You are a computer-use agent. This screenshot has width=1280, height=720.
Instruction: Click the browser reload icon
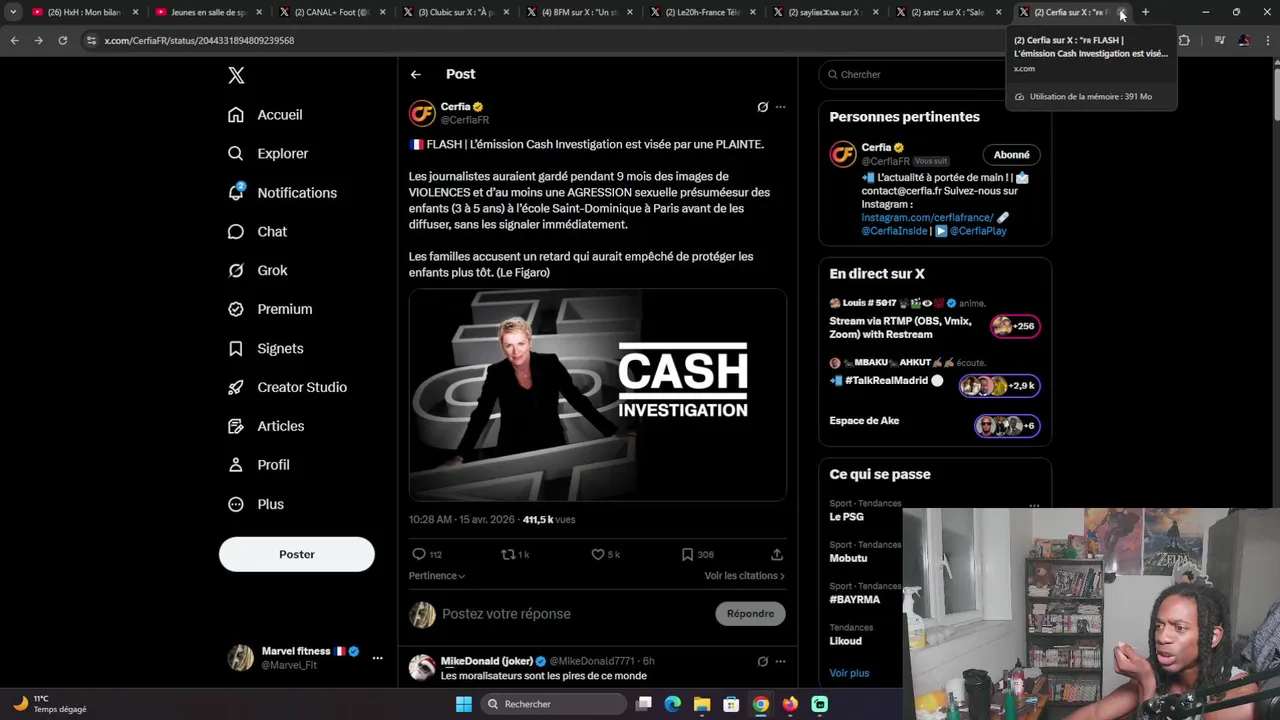pyautogui.click(x=62, y=41)
